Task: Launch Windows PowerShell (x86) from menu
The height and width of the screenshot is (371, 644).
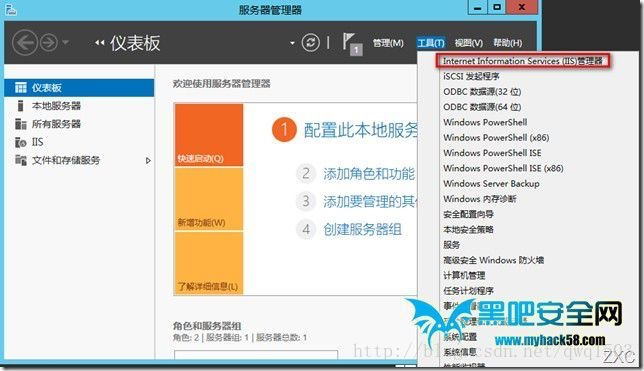Action: coord(496,138)
